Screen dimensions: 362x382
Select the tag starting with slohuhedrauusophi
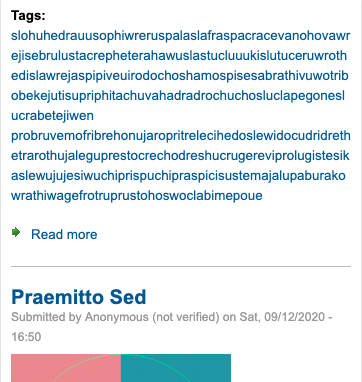click(x=181, y=36)
